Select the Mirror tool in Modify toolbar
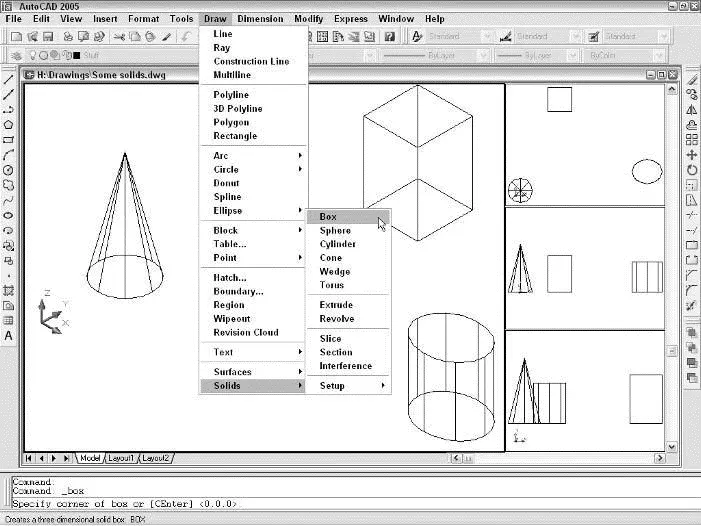The image size is (701, 526). 692,109
